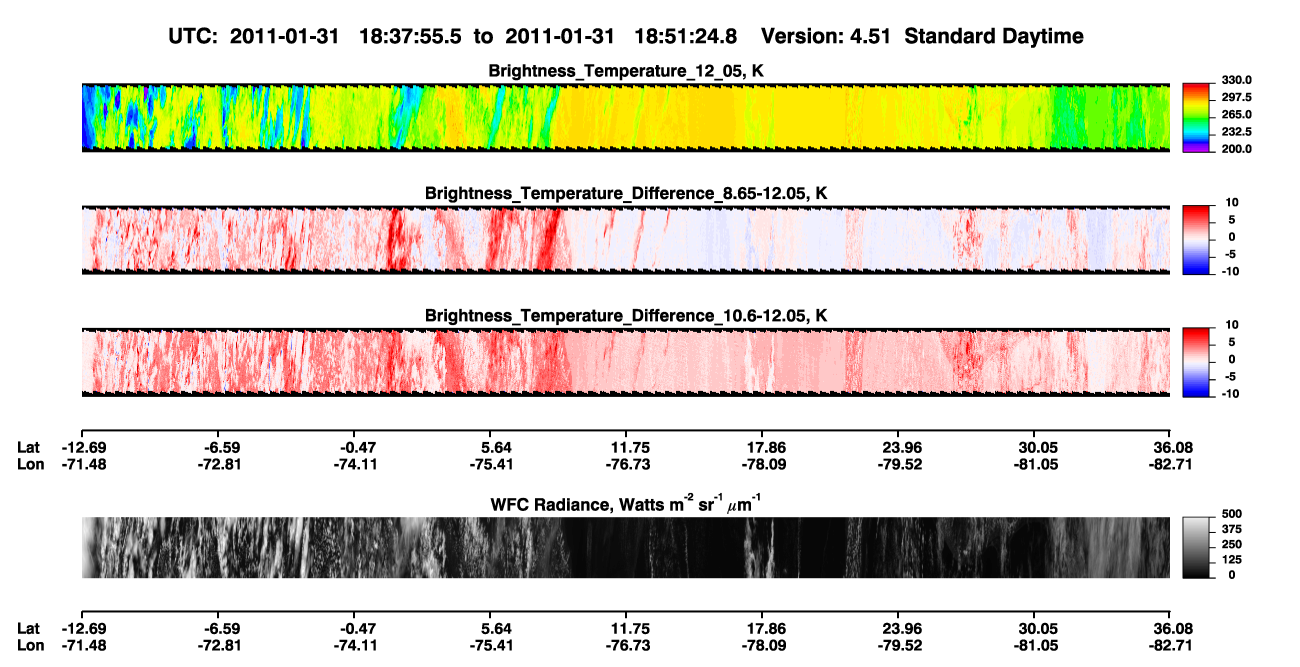Click the 'Lat' axis label below the WFC Radiance image

(x=28, y=628)
